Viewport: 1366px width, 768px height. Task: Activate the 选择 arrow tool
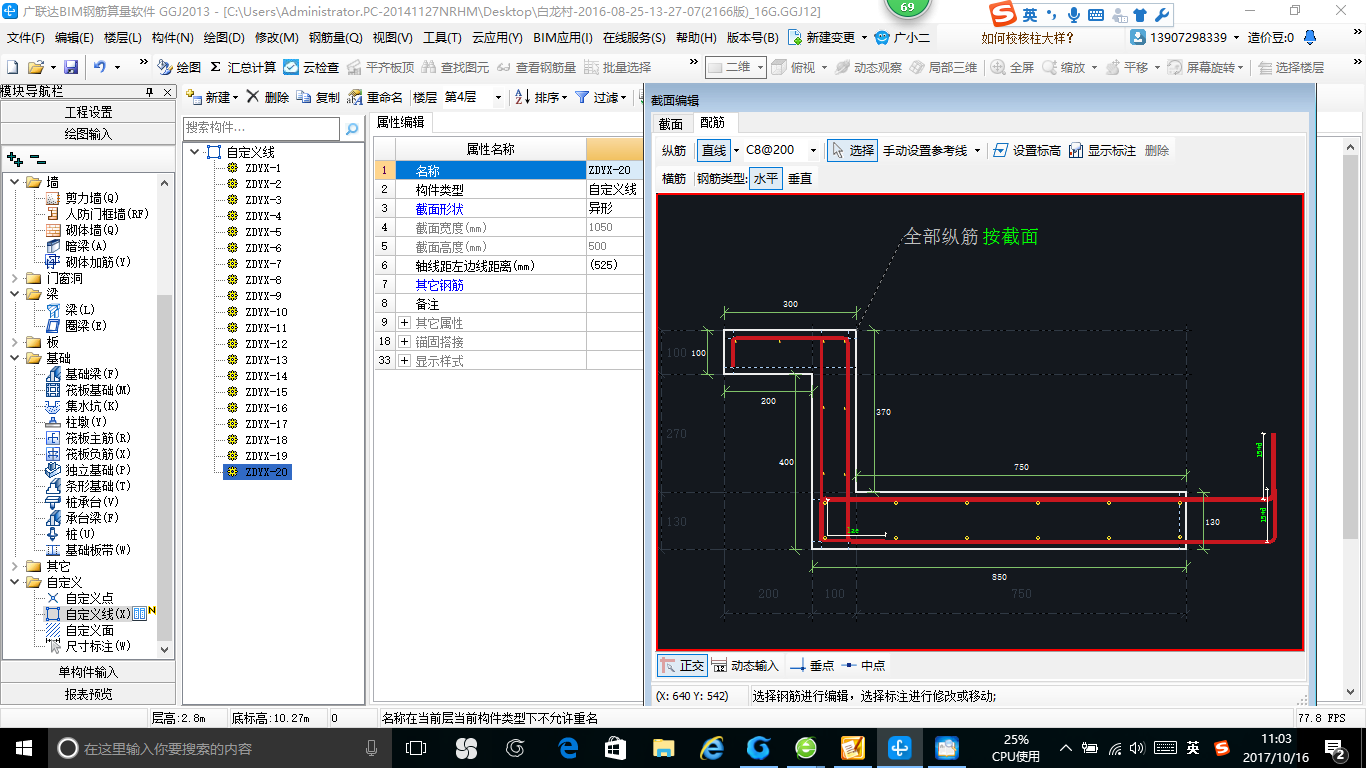(852, 150)
